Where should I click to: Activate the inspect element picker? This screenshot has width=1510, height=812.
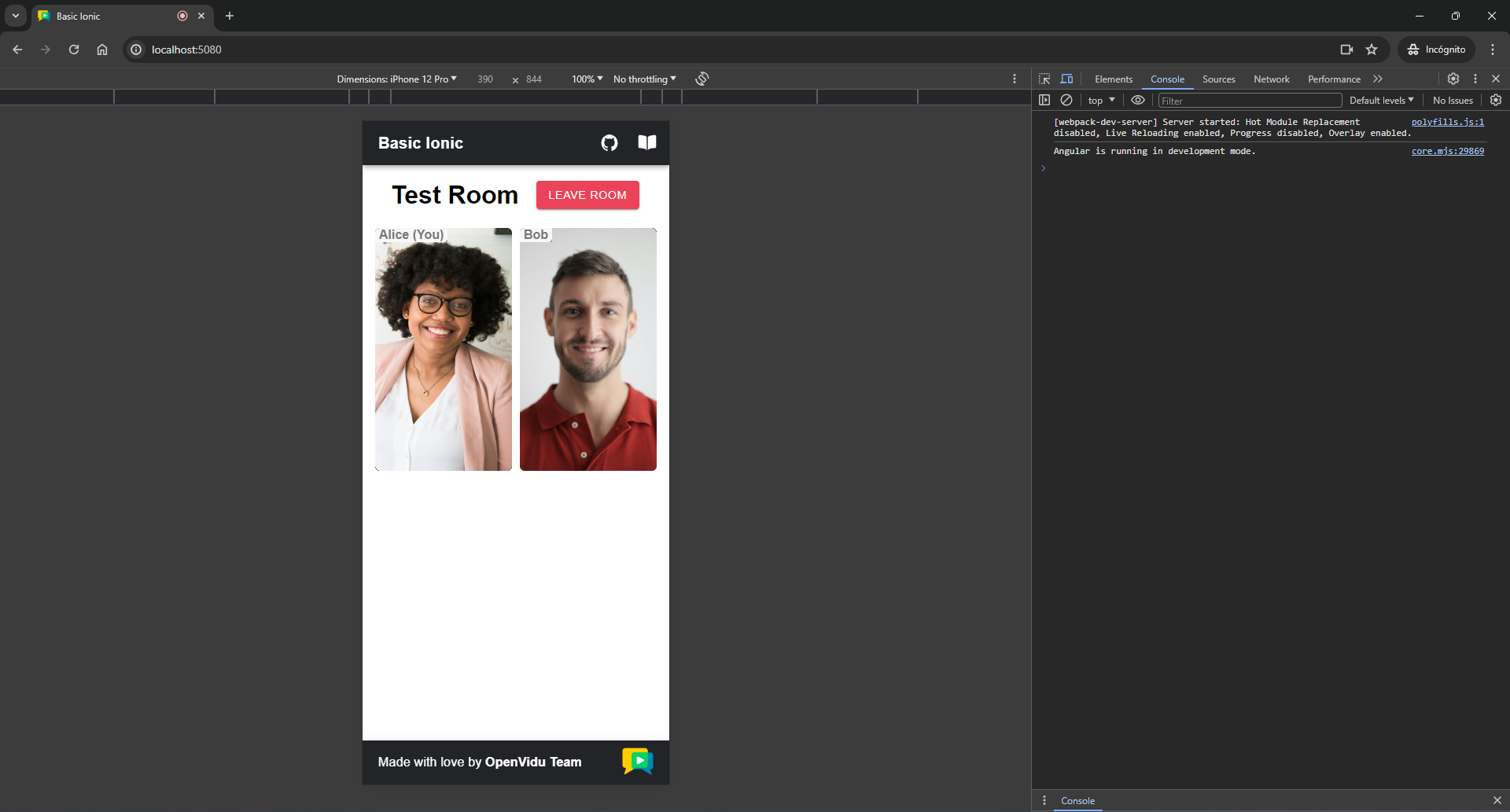click(1044, 79)
